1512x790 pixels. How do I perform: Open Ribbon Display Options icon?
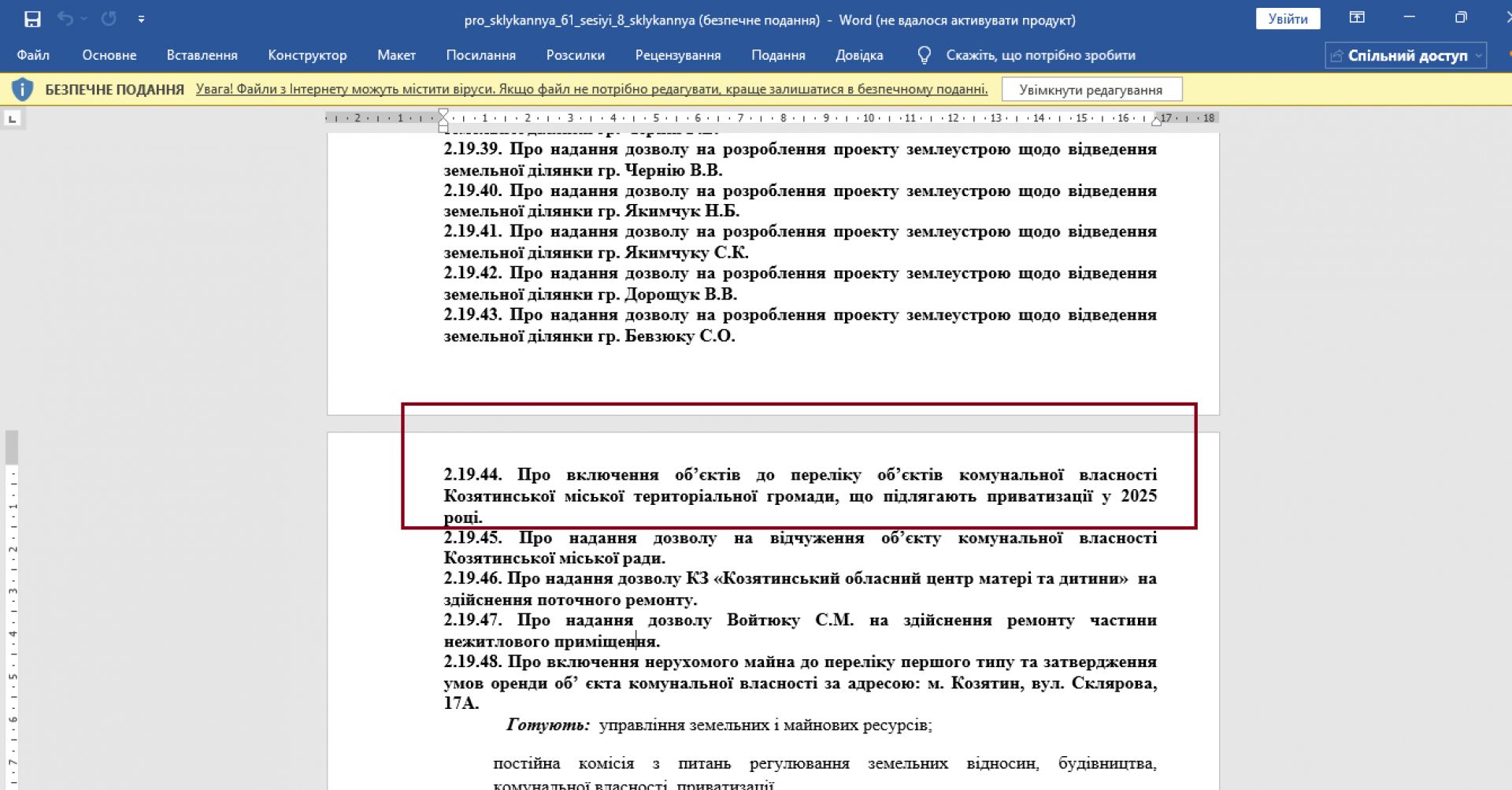[x=1357, y=18]
